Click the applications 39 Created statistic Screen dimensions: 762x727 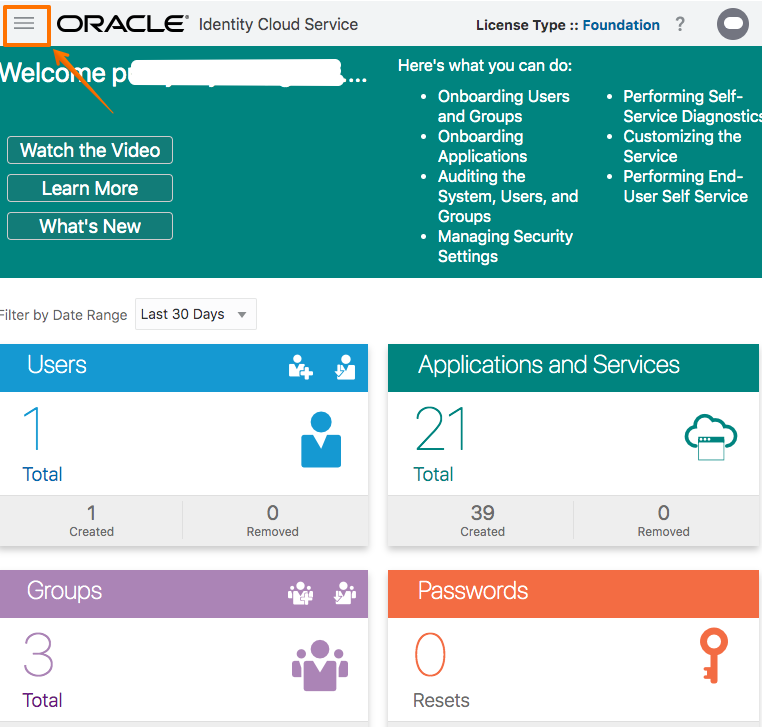[482, 520]
